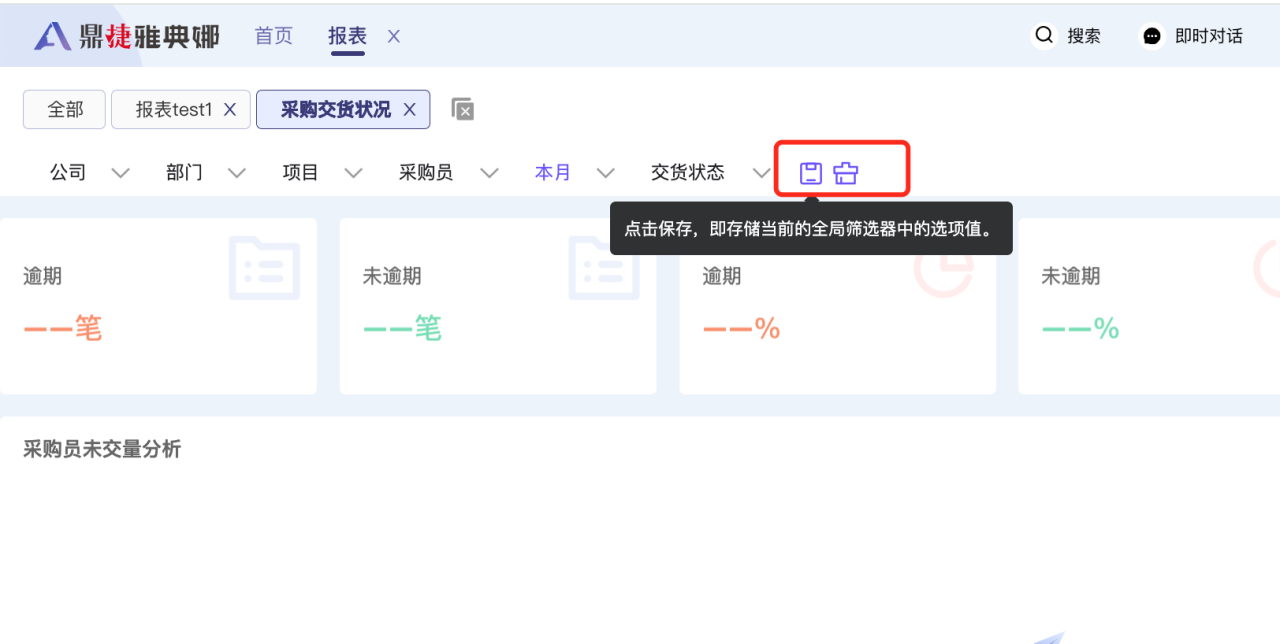This screenshot has height=644, width=1280.
Task: Open the 本月 date filter dropdown
Action: pos(605,173)
